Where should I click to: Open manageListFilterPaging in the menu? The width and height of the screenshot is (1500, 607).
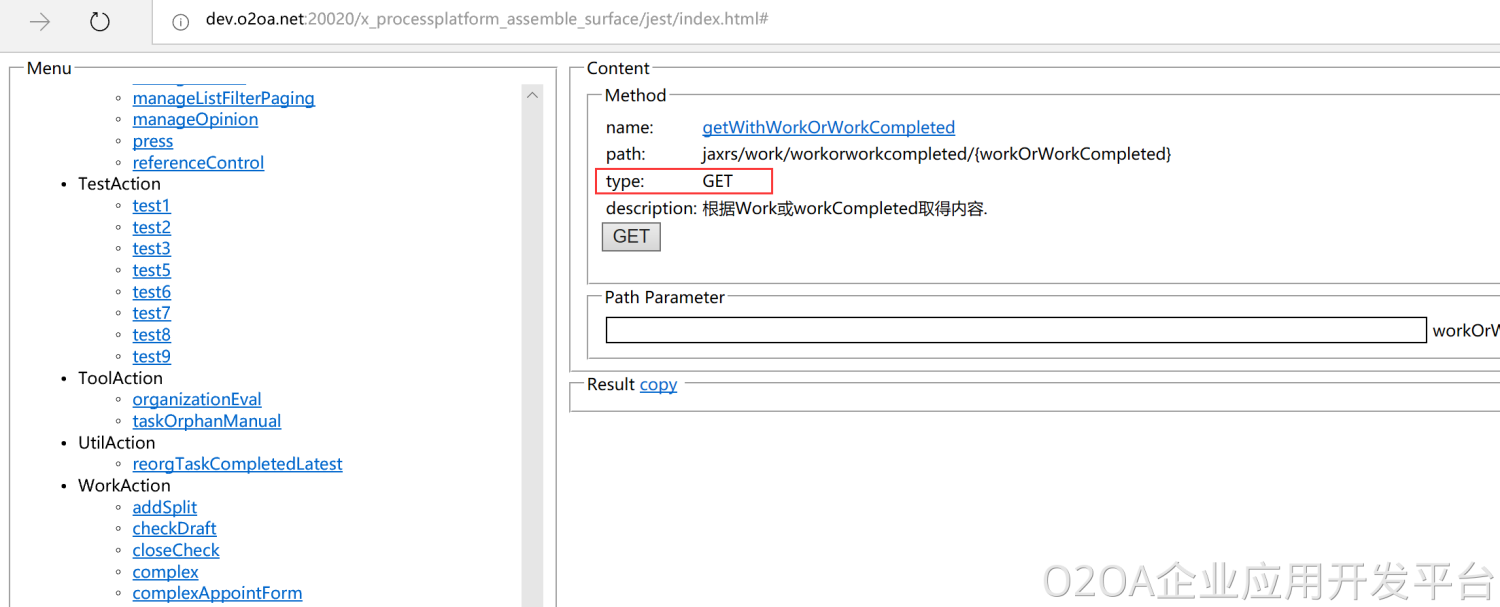click(223, 98)
